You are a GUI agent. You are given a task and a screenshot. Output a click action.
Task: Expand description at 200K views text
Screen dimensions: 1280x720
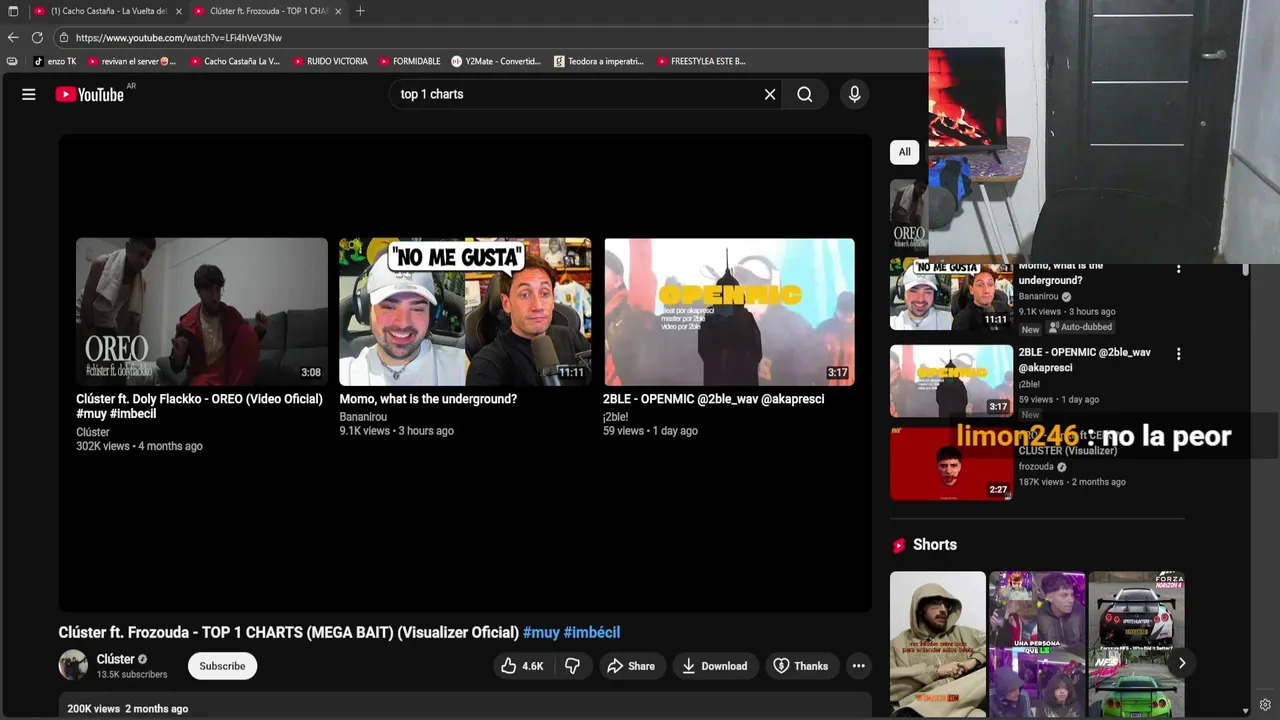(127, 709)
